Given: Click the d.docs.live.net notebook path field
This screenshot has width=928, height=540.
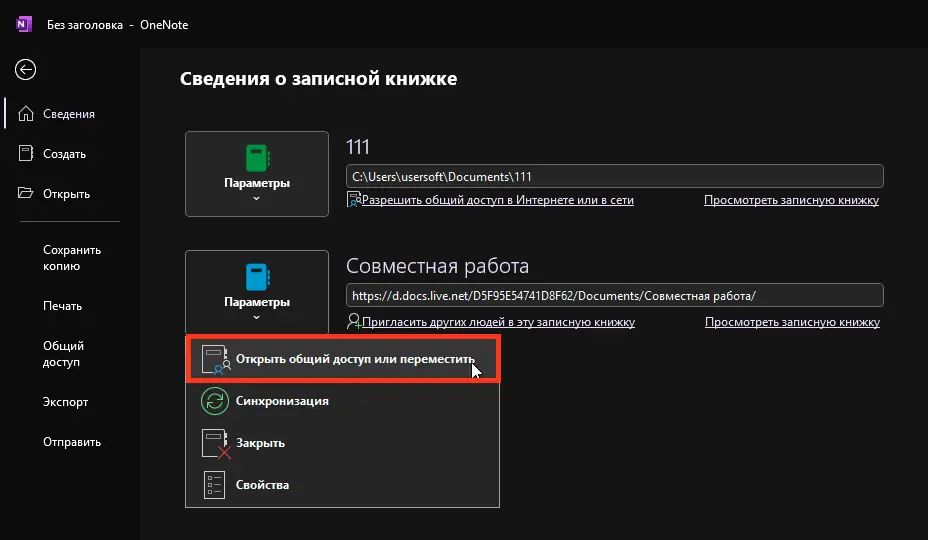Looking at the screenshot, I should [614, 295].
